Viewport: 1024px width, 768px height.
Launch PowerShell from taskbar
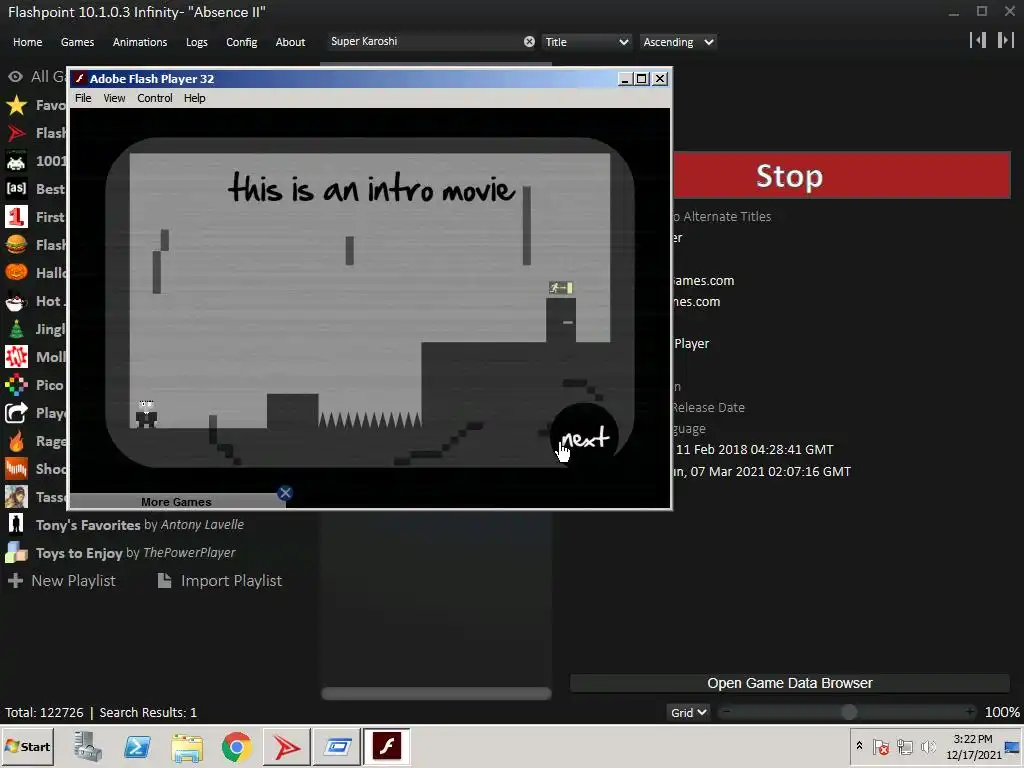137,746
